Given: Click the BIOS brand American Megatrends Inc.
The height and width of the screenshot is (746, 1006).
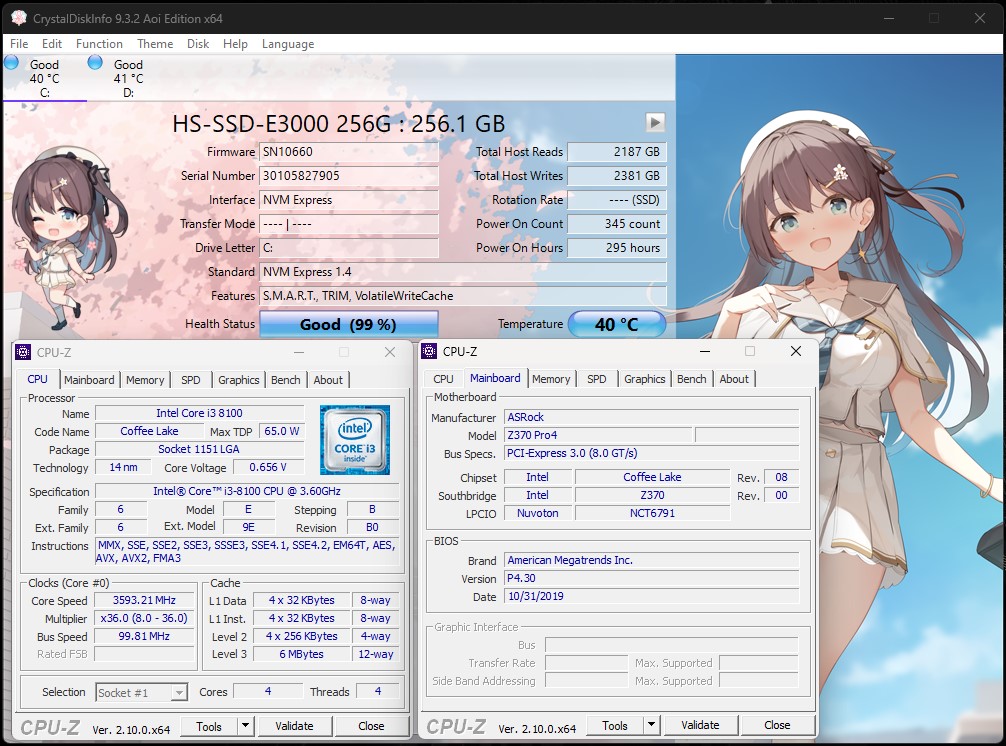Looking at the screenshot, I should coord(652,560).
